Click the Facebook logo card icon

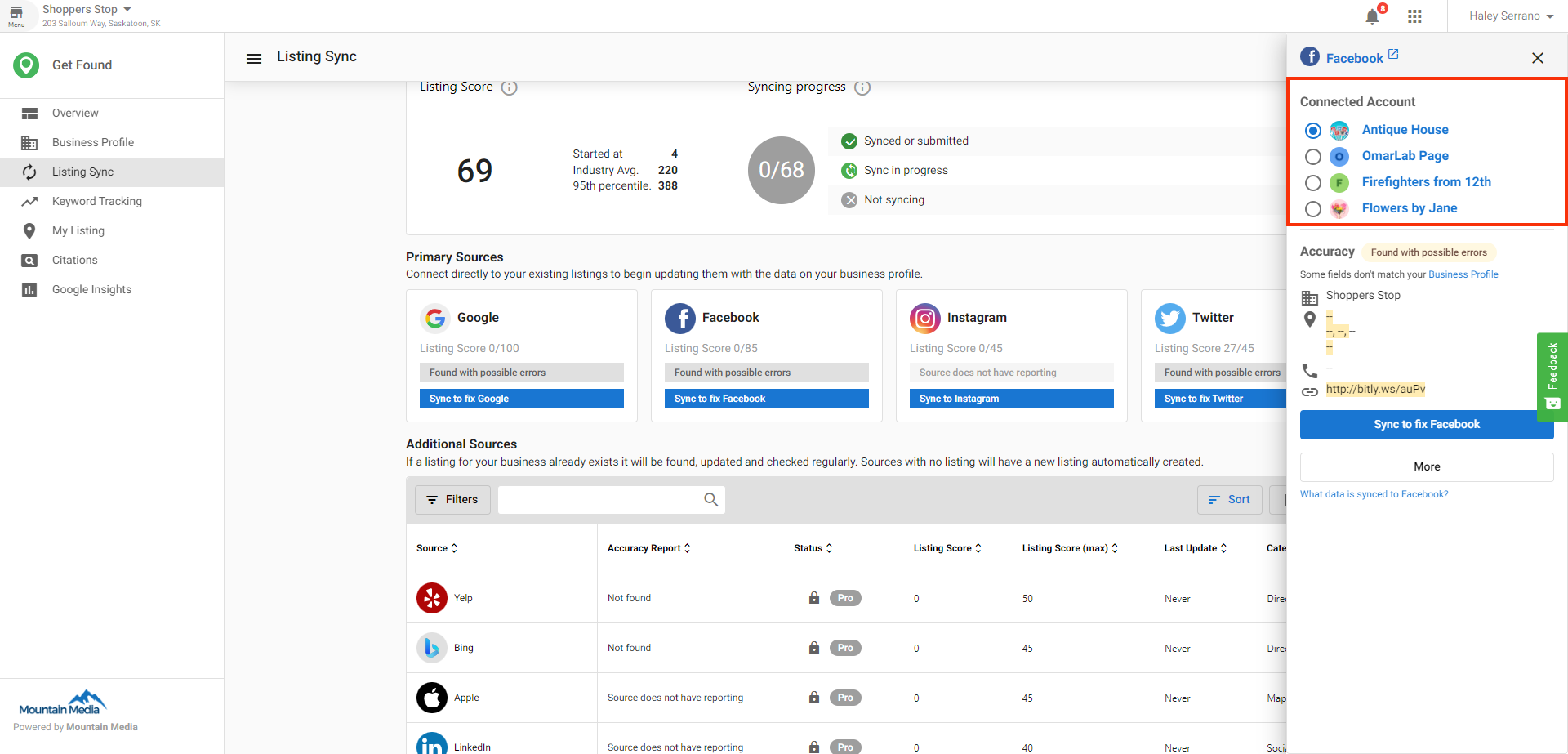tap(680, 318)
